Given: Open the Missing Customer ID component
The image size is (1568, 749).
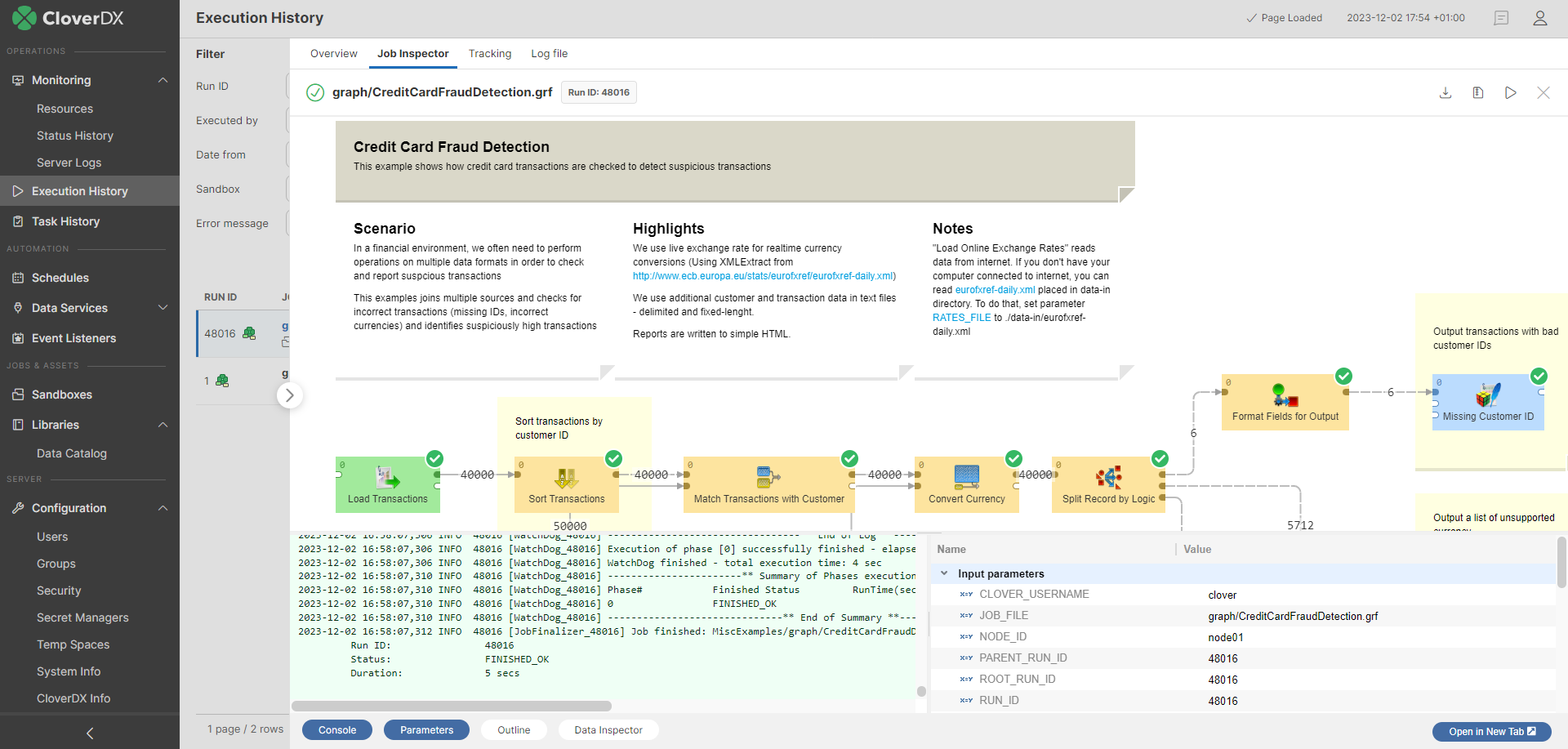Looking at the screenshot, I should click(x=1487, y=402).
